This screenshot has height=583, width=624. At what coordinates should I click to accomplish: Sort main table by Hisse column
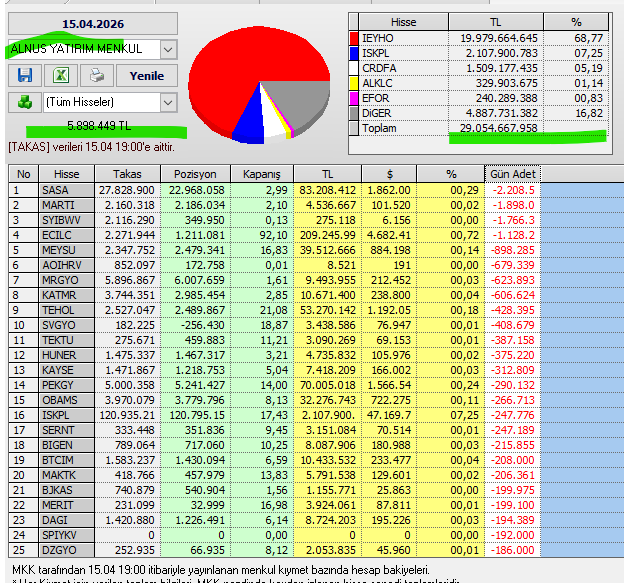pos(66,174)
